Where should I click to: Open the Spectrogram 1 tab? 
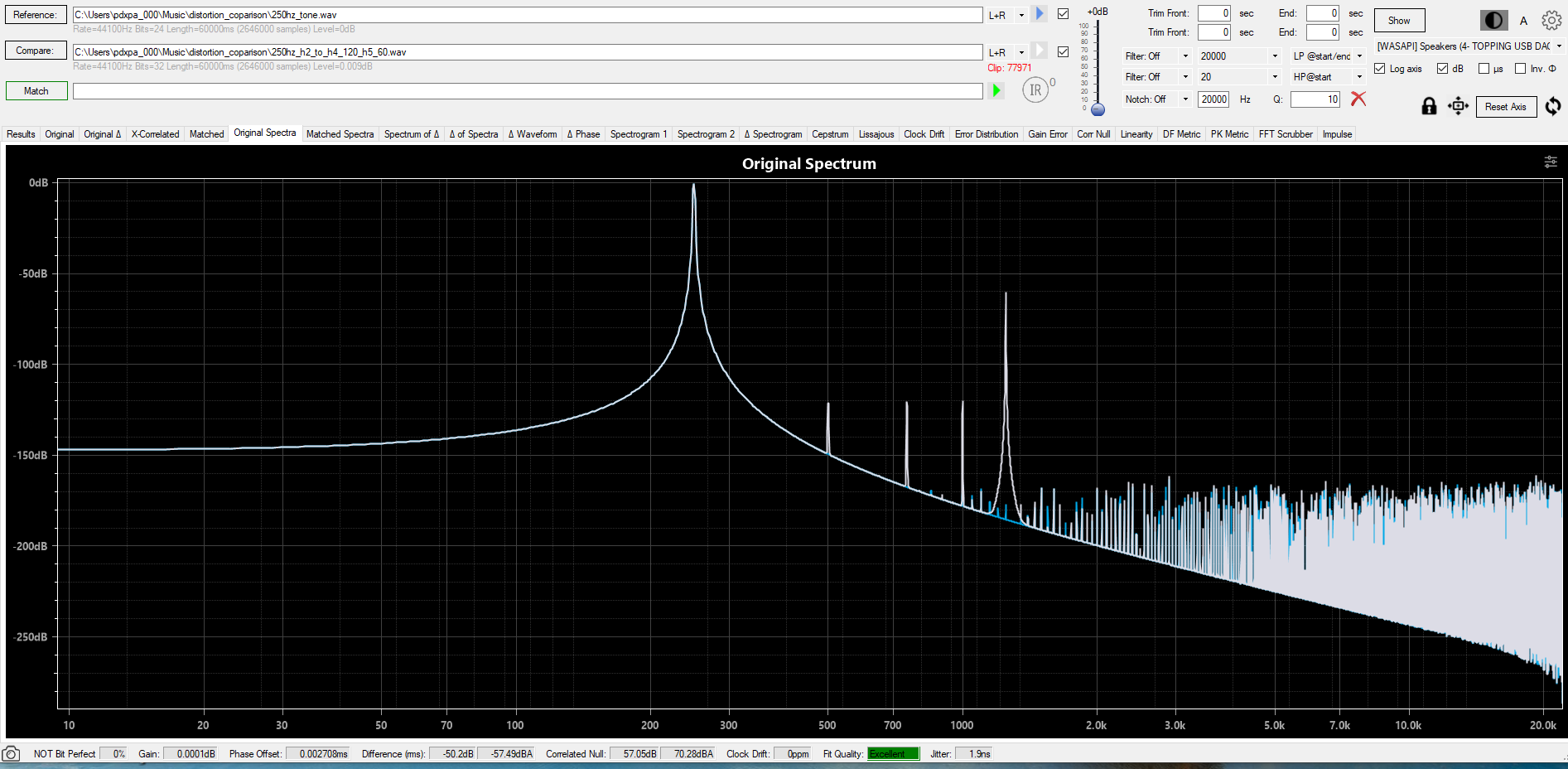tap(639, 134)
